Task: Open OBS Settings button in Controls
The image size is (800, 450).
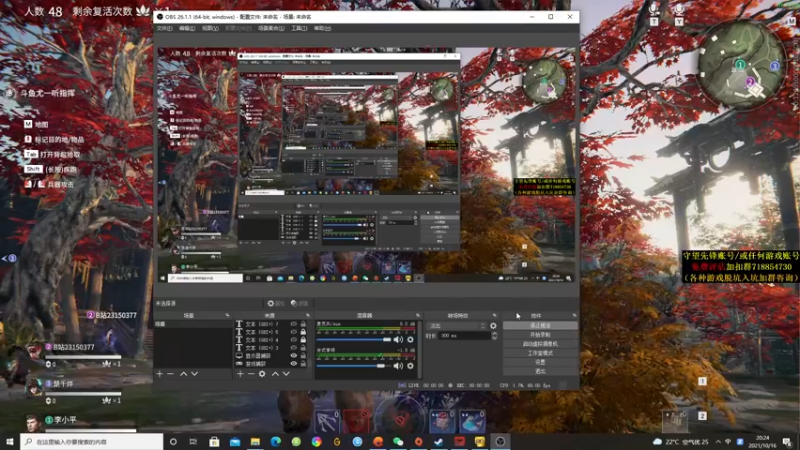Action: 540,362
